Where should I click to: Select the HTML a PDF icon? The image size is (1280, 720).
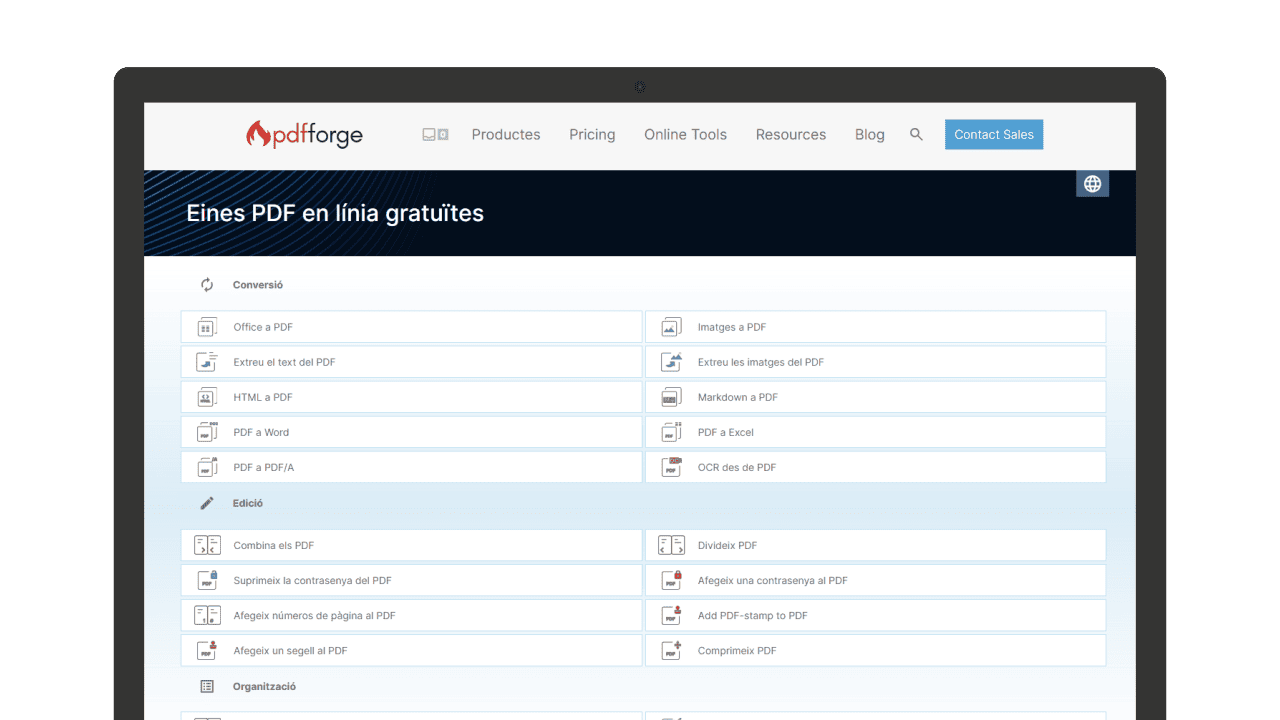(x=207, y=397)
